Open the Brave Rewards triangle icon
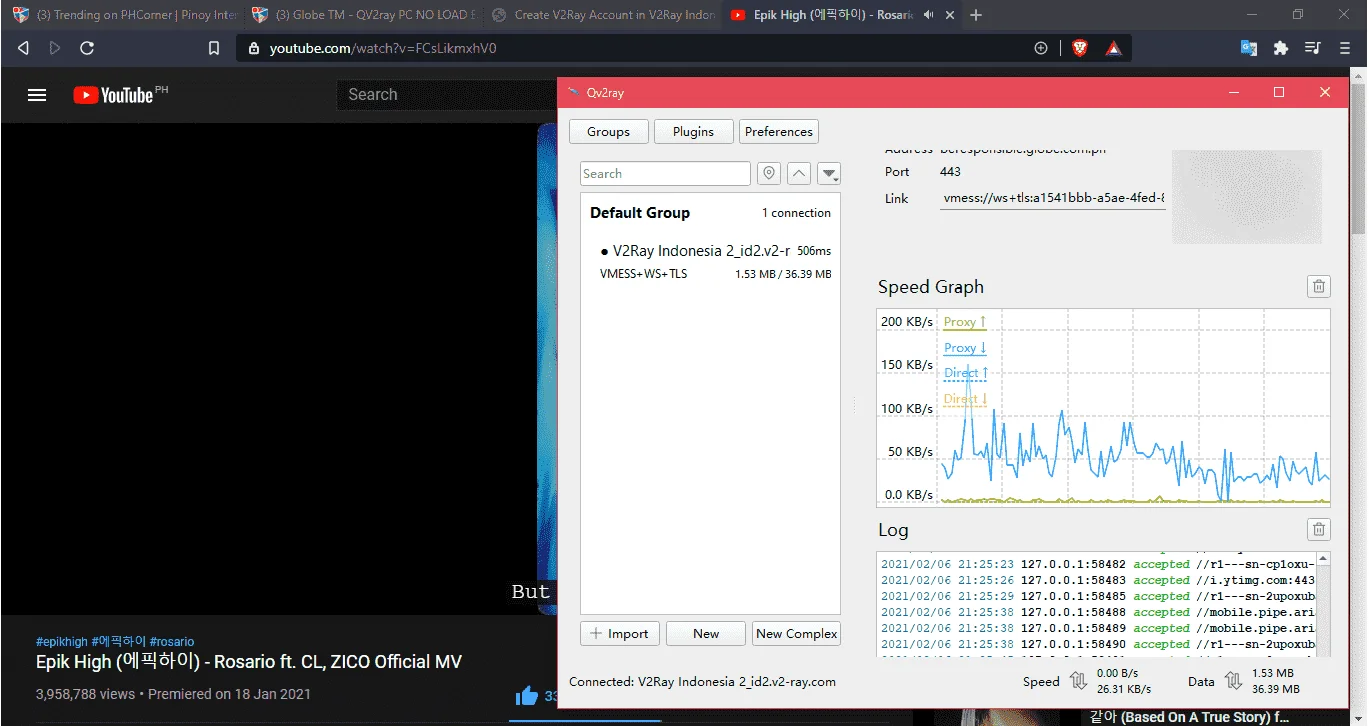This screenshot has height=726, width=1369. (x=1113, y=48)
